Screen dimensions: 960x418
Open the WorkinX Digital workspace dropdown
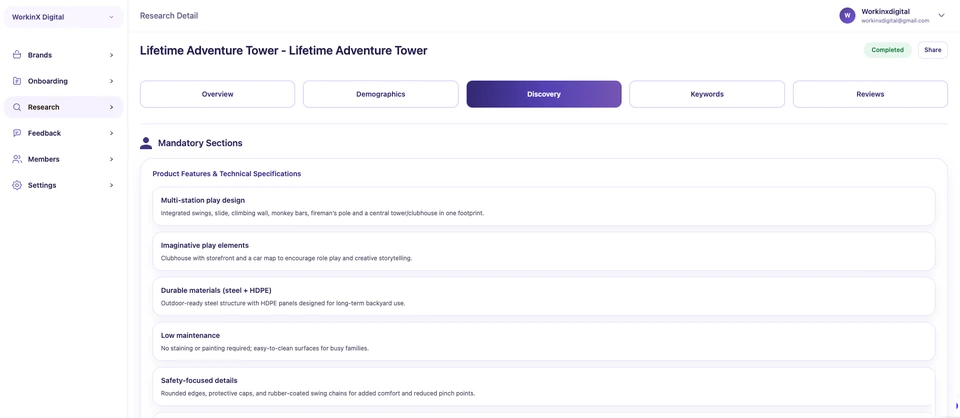click(64, 17)
